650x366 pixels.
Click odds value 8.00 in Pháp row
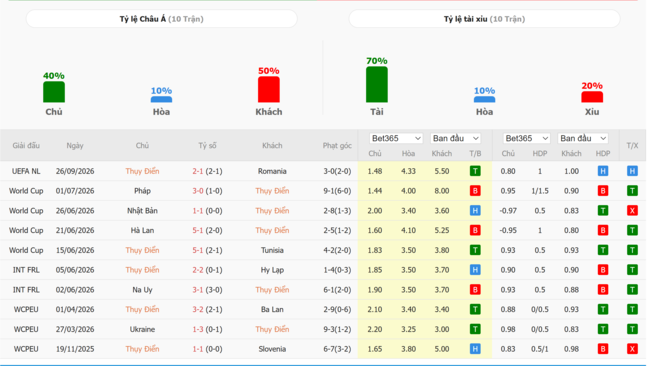tap(442, 191)
